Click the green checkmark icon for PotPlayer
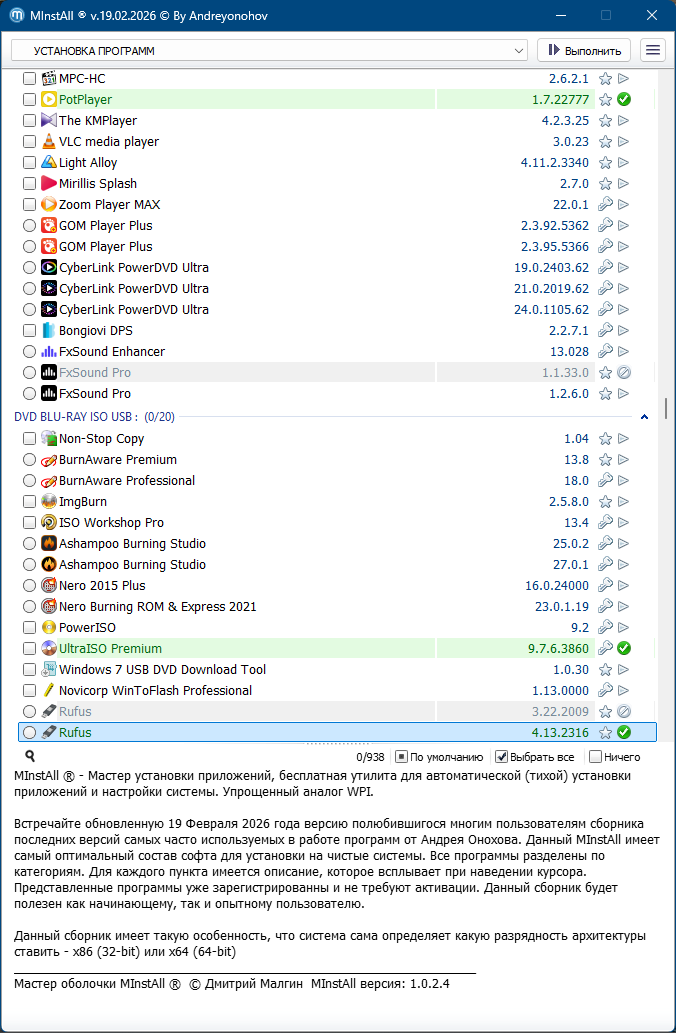The width and height of the screenshot is (676, 1033). (623, 100)
